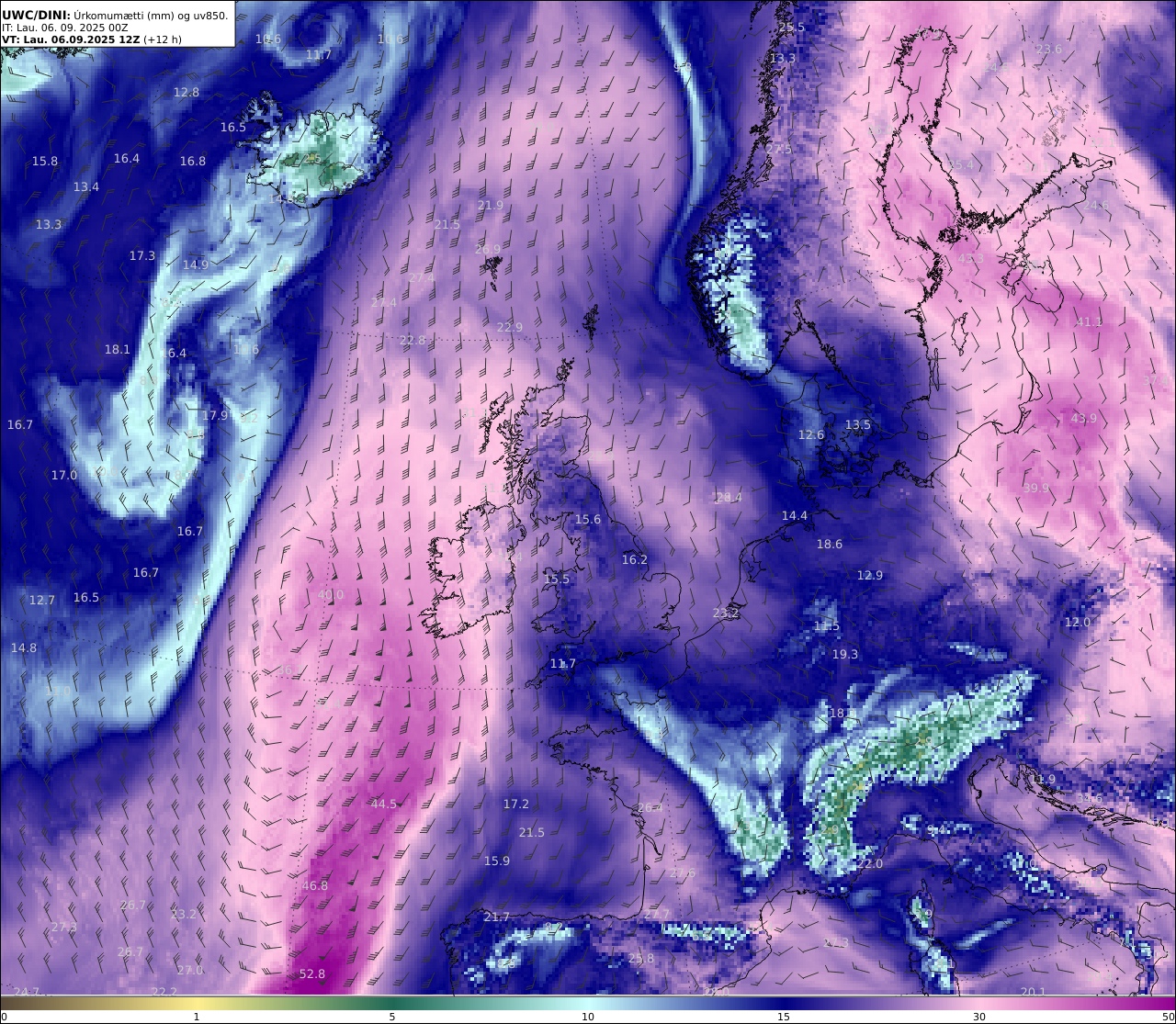
Task: Click the 27.7 map value
Action: [x=657, y=914]
